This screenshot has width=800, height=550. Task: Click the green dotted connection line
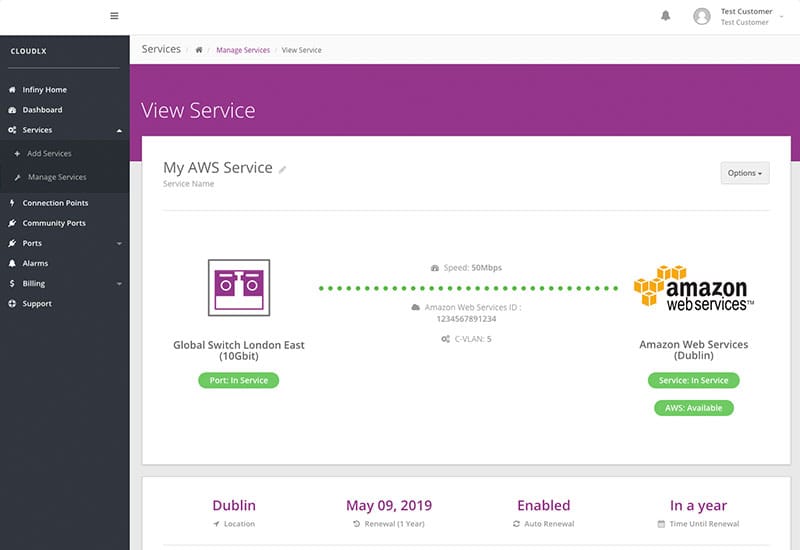[x=468, y=289]
